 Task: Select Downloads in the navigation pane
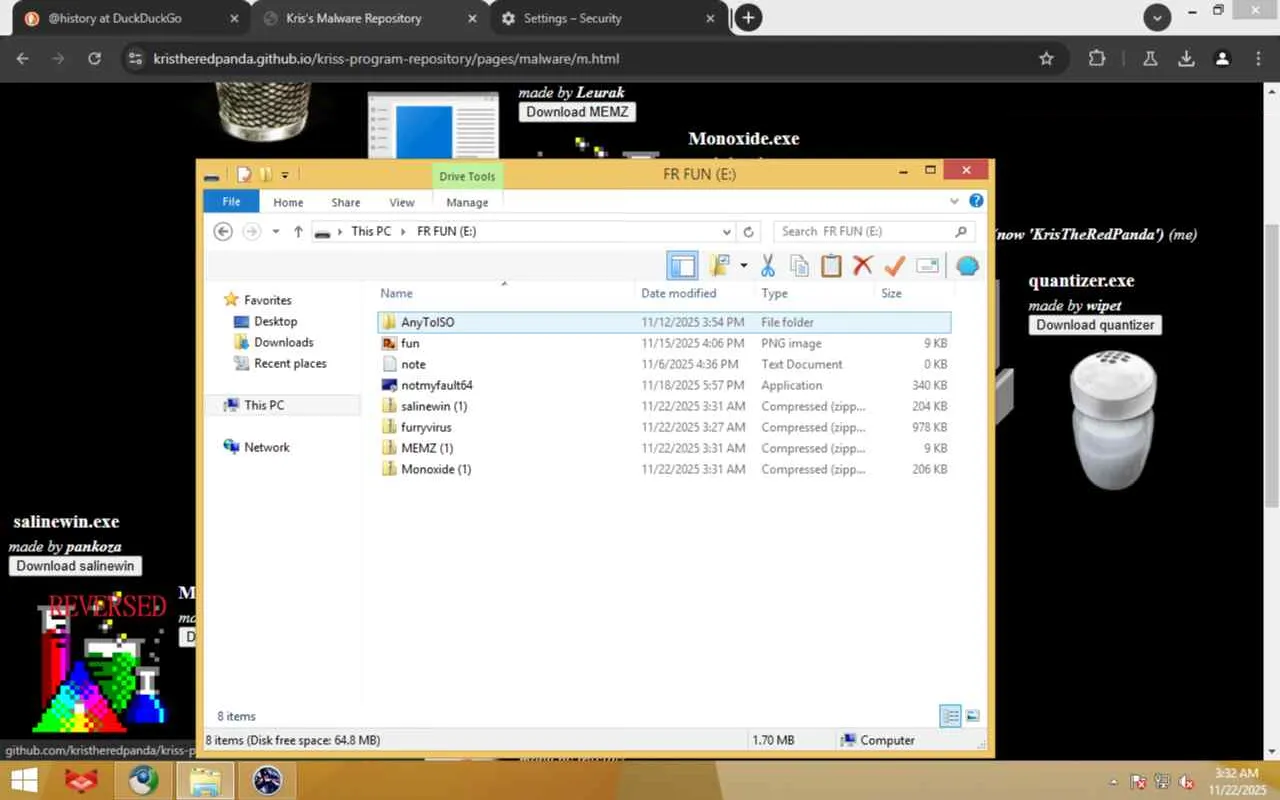283,342
